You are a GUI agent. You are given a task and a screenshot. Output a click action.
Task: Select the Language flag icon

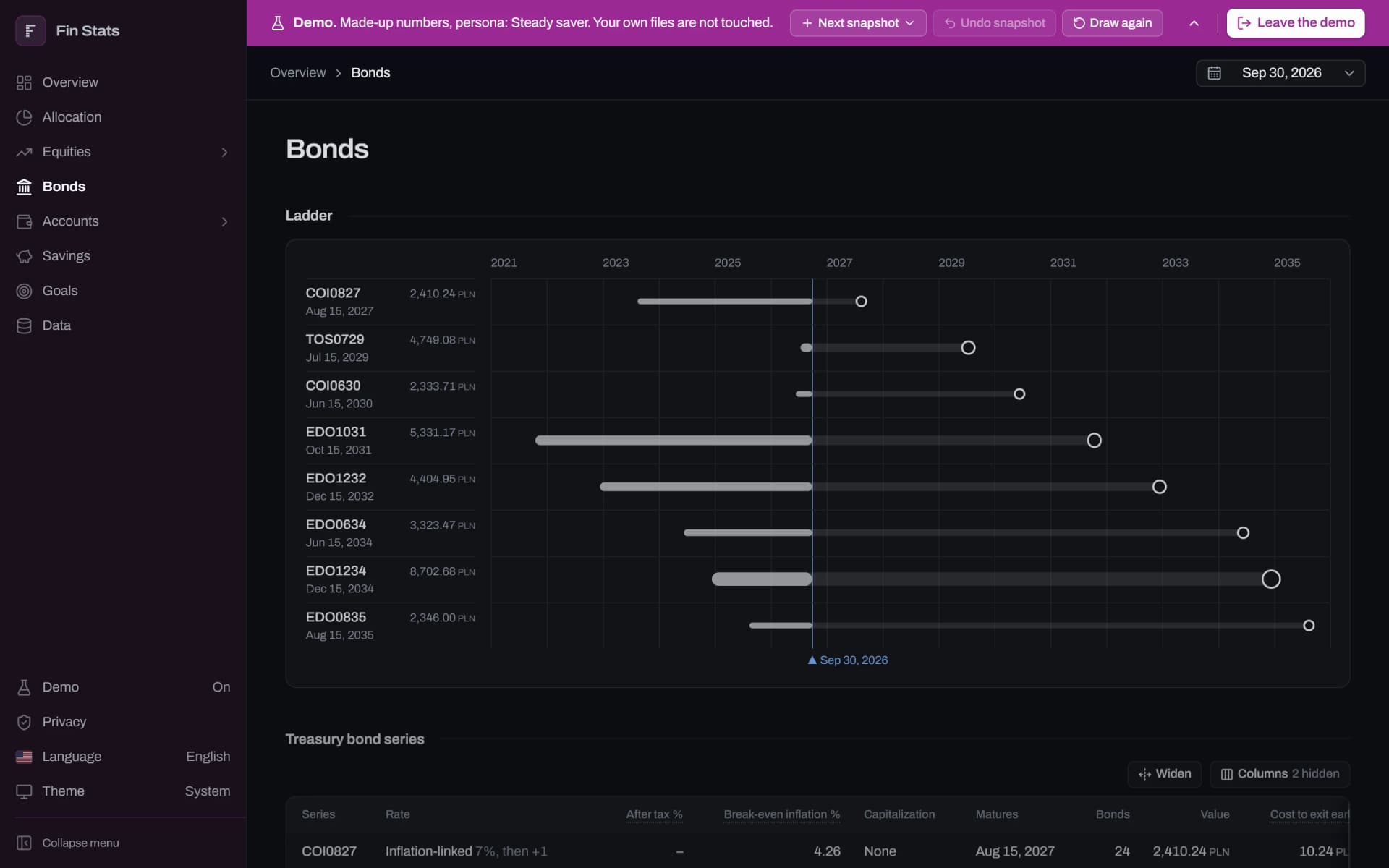[x=24, y=757]
